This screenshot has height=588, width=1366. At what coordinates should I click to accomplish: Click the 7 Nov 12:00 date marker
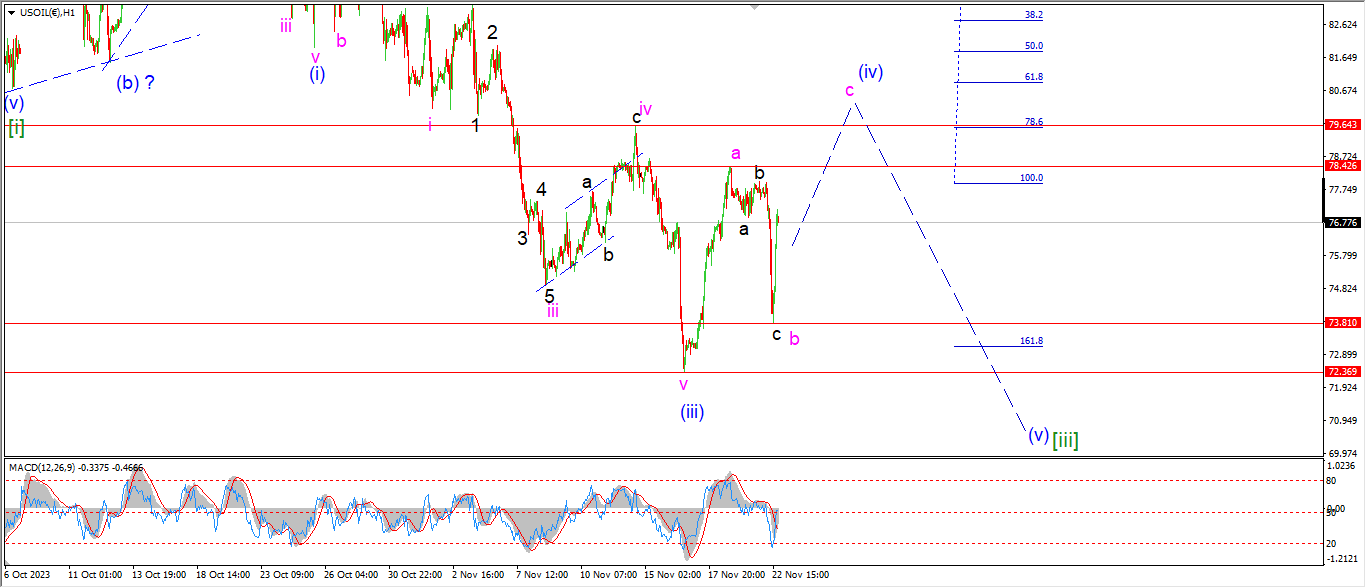click(541, 576)
